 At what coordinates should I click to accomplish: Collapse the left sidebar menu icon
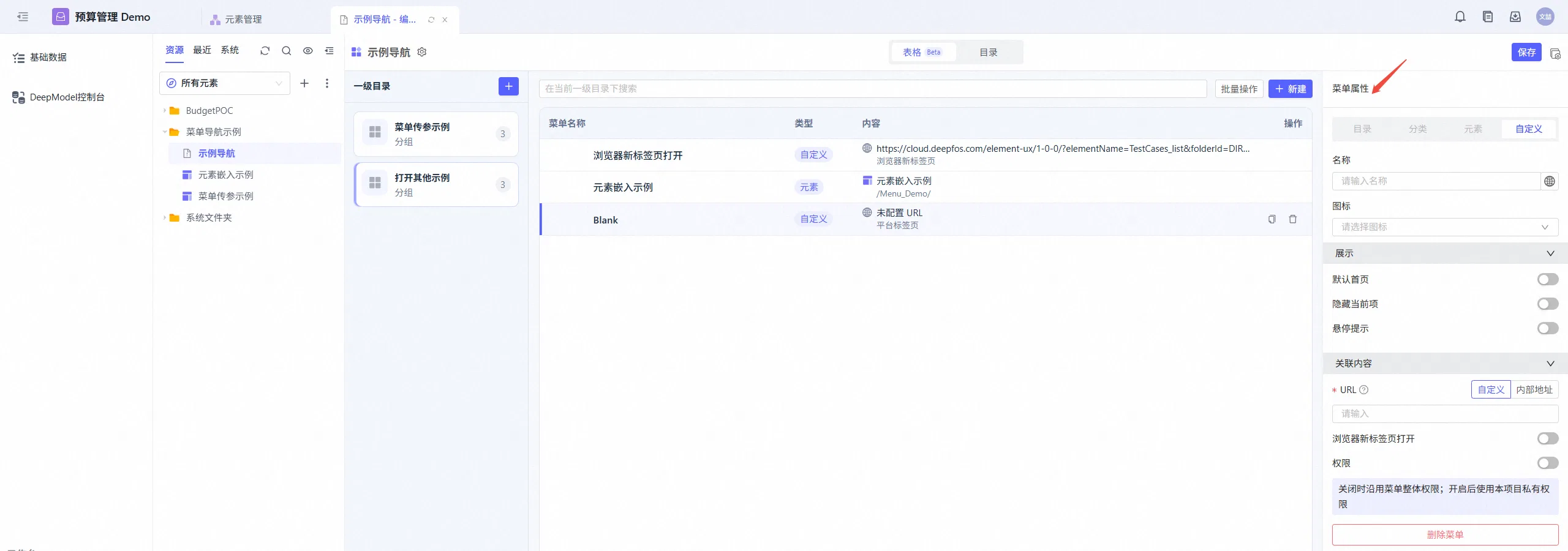pos(23,17)
